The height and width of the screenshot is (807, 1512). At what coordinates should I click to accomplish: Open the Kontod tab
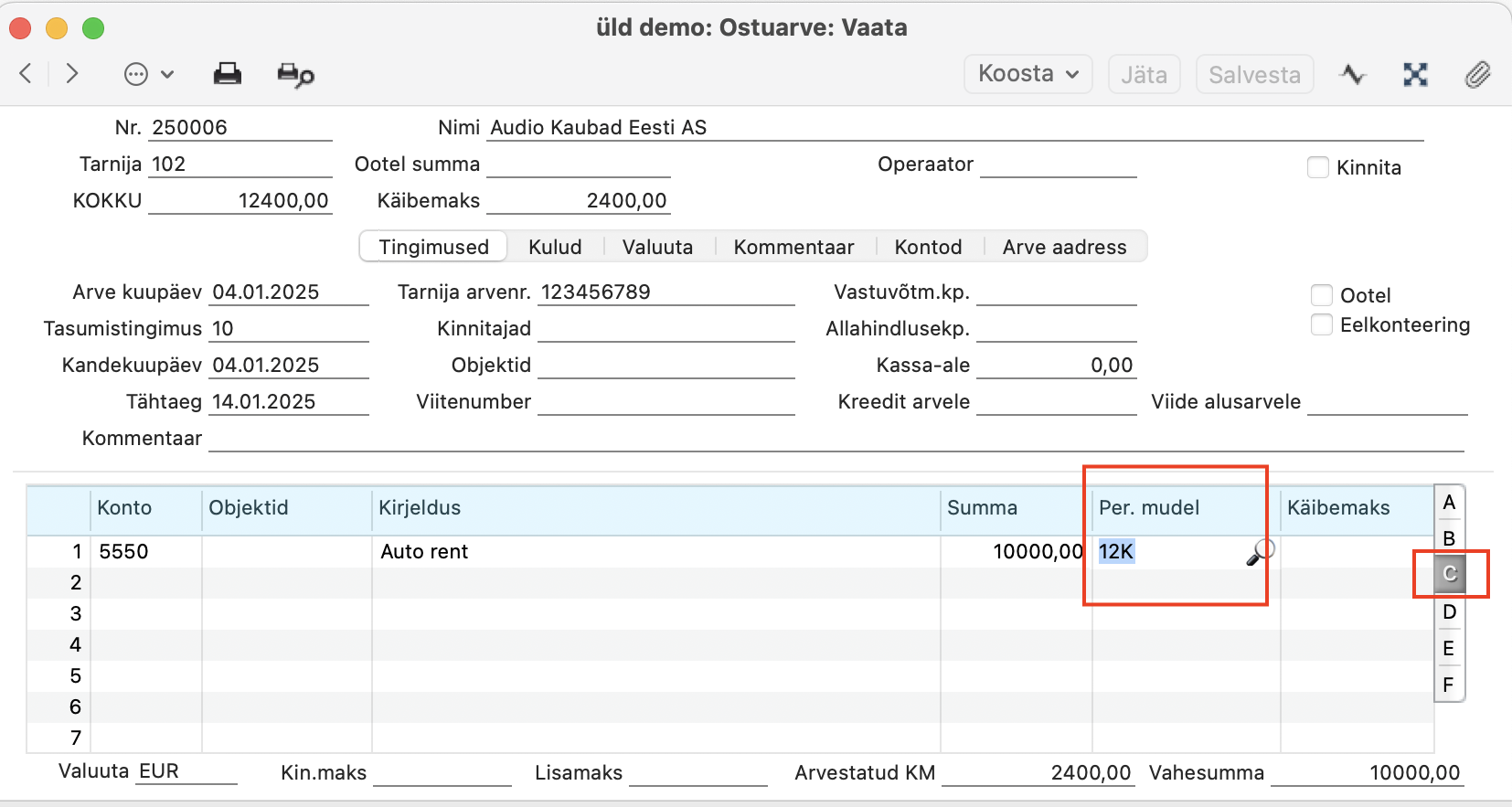click(928, 247)
